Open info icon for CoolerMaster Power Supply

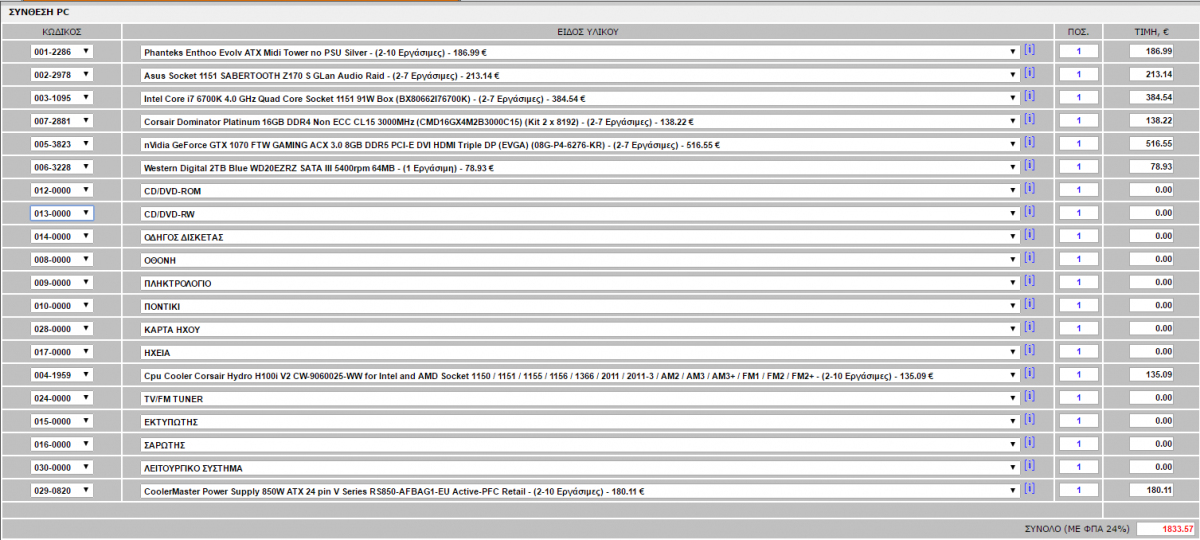(x=1029, y=489)
